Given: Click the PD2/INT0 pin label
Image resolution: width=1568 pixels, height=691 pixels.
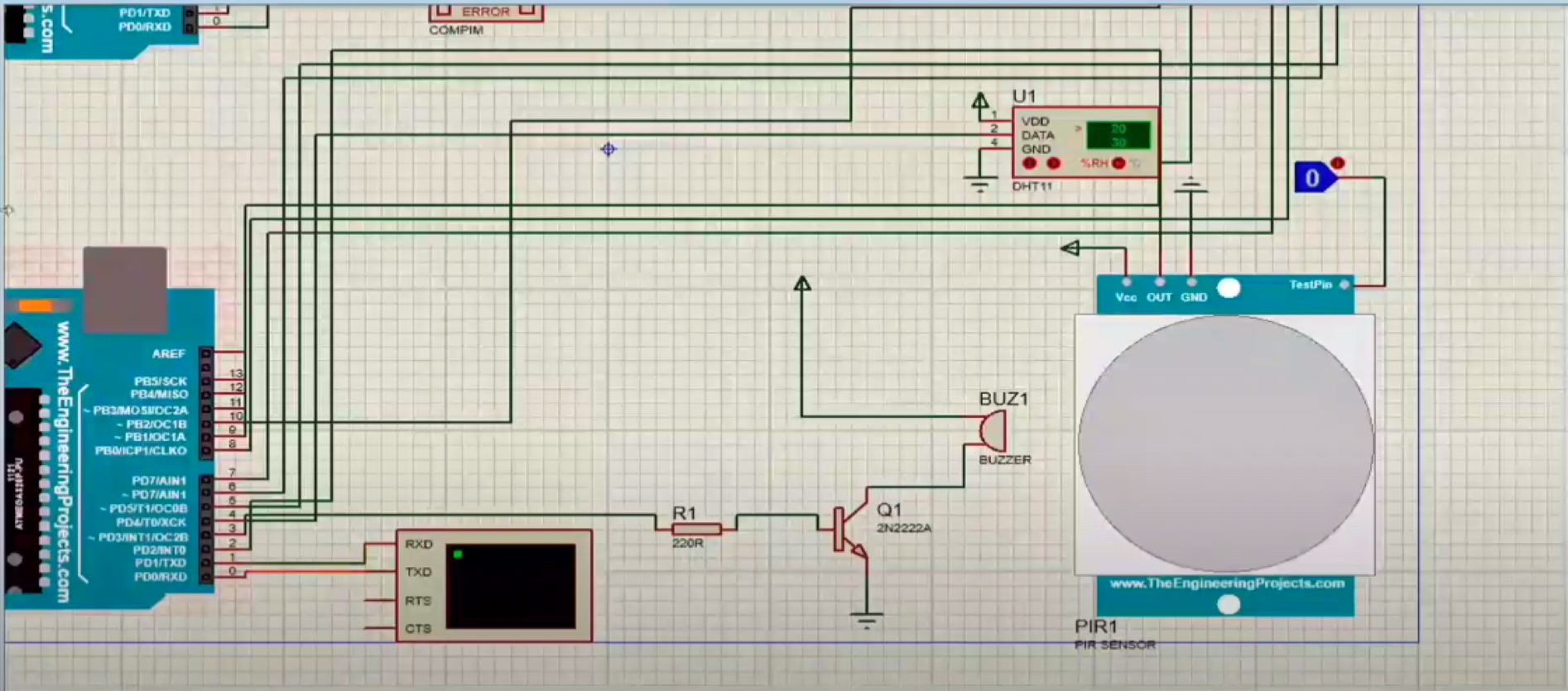Looking at the screenshot, I should tap(160, 550).
